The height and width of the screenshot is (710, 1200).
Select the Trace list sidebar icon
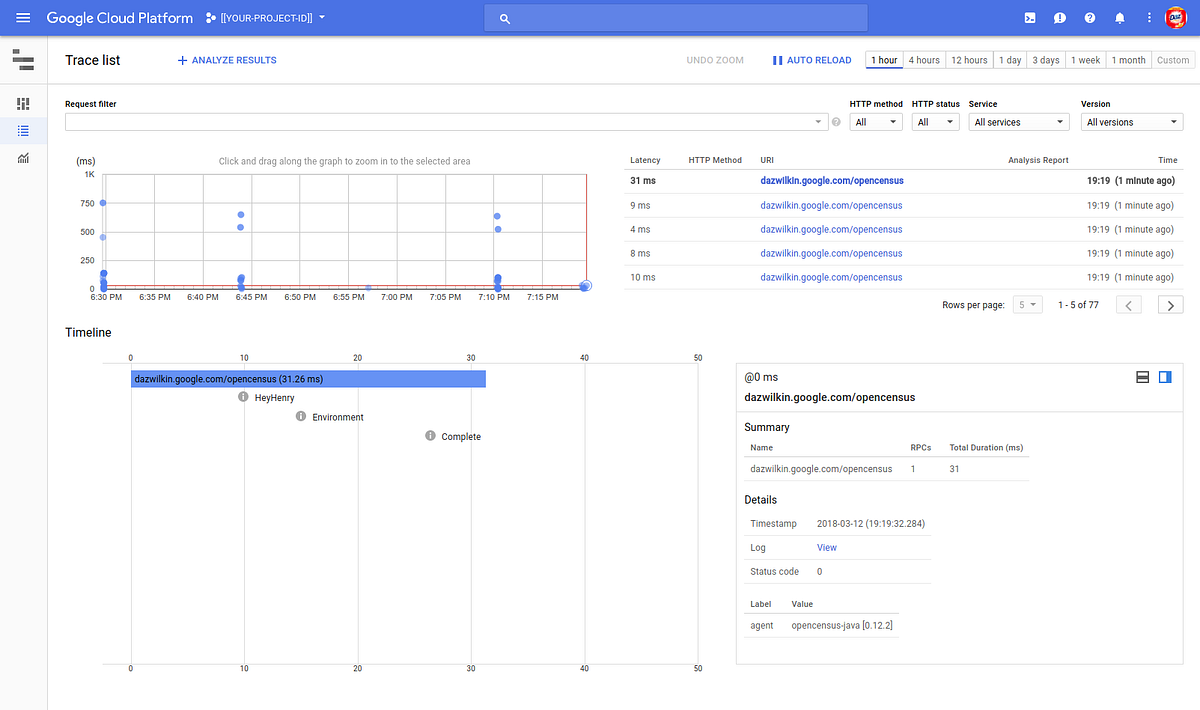[22, 130]
